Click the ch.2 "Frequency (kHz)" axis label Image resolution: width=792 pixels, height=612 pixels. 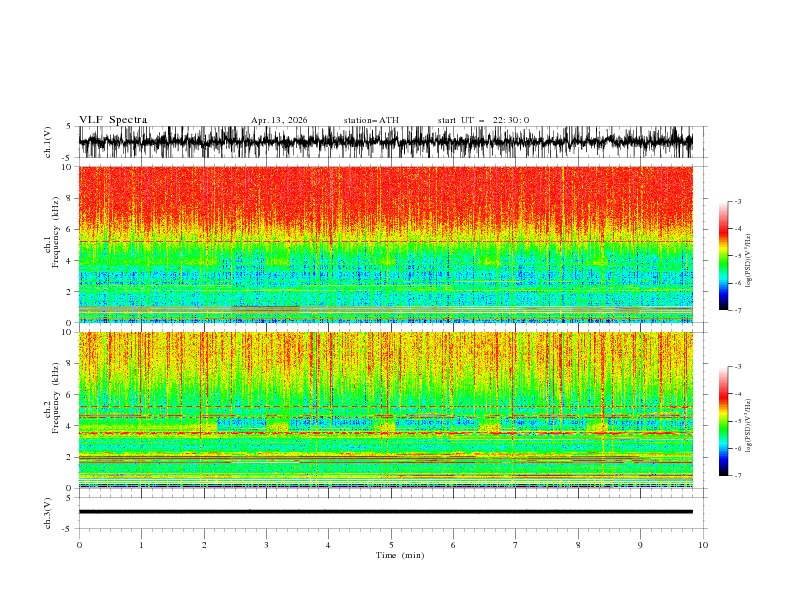pyautogui.click(x=56, y=397)
